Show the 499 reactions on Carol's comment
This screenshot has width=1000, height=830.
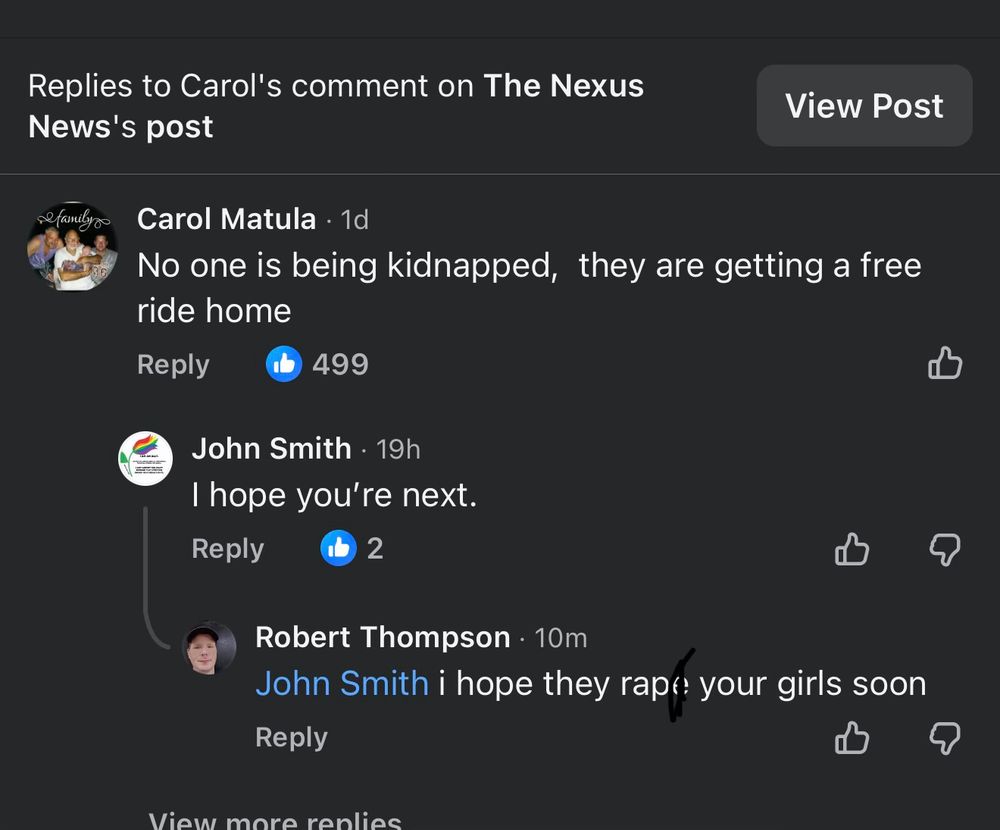(318, 364)
